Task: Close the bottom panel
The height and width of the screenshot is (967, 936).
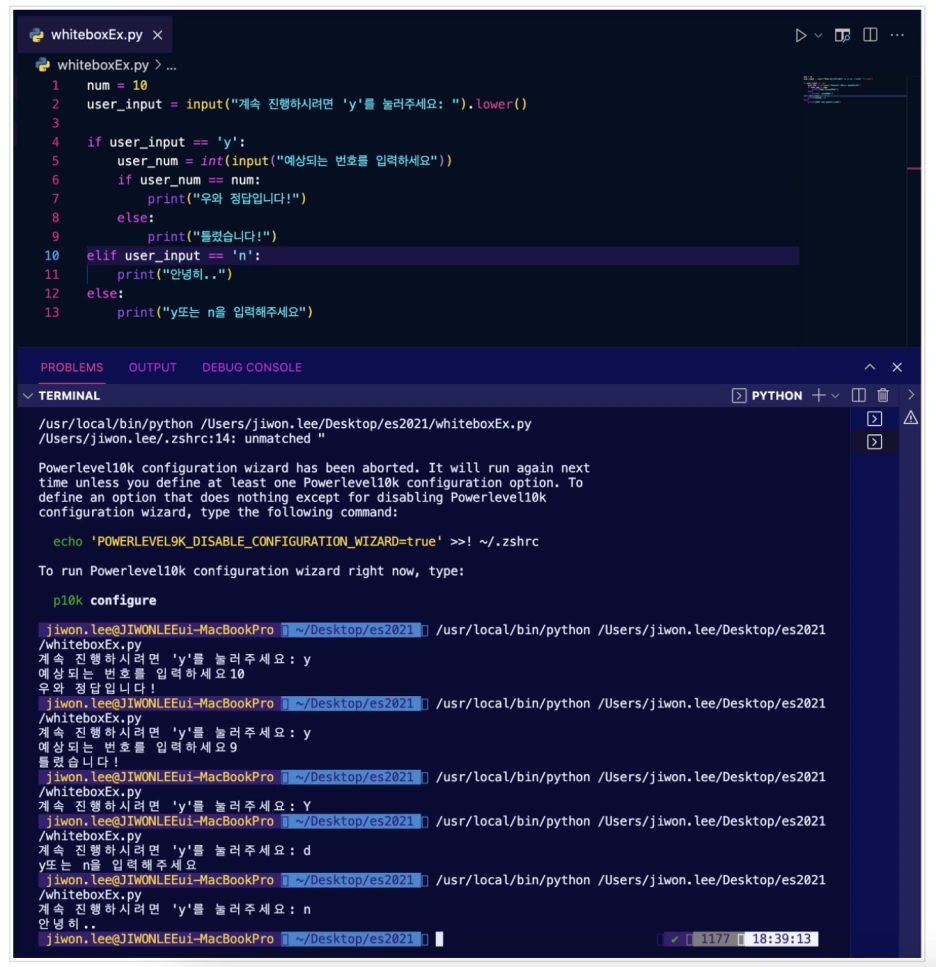Action: [897, 367]
